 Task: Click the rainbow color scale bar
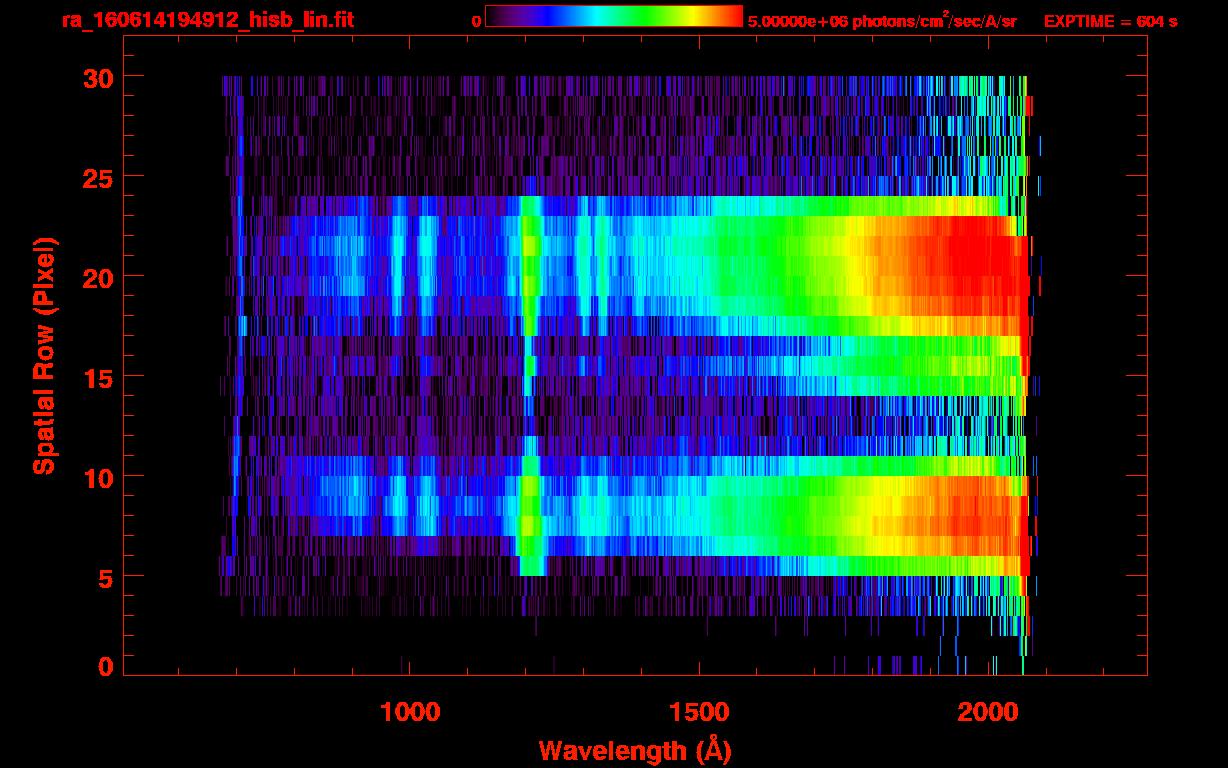tap(613, 17)
